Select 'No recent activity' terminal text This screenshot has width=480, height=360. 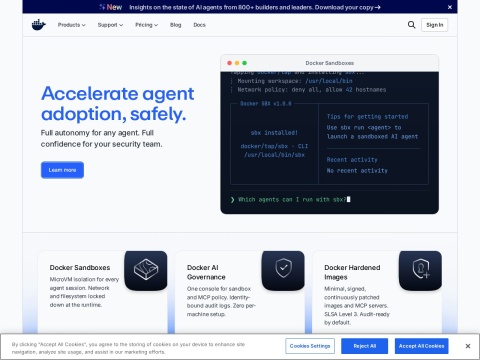point(357,171)
